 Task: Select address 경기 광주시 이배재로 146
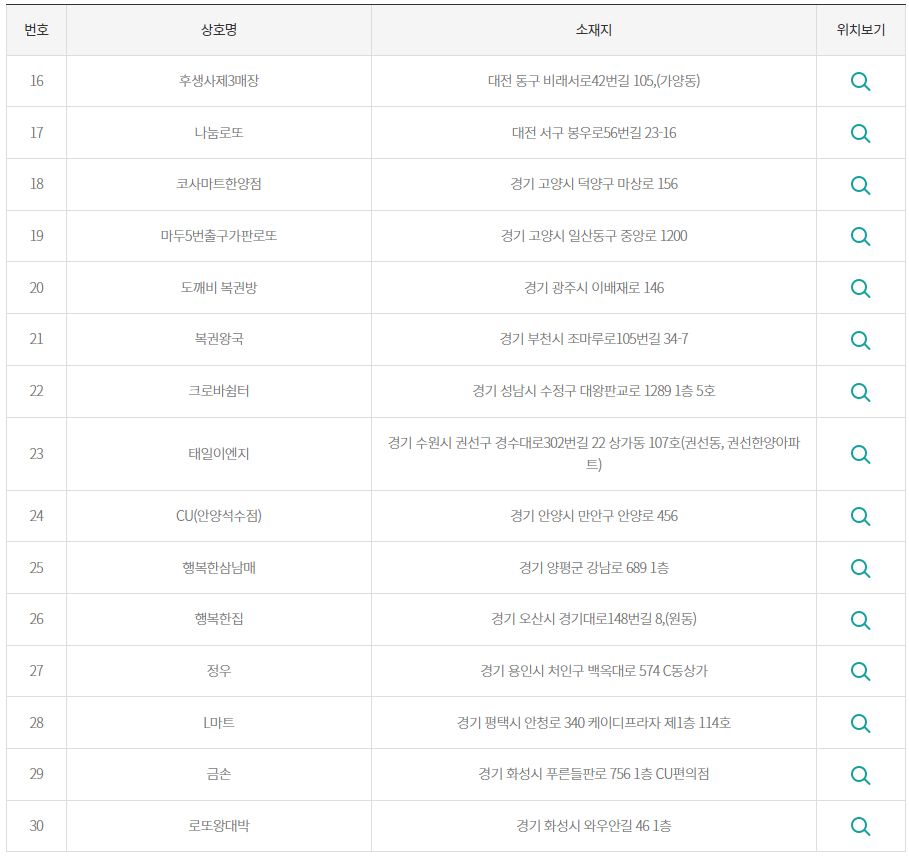pos(594,288)
